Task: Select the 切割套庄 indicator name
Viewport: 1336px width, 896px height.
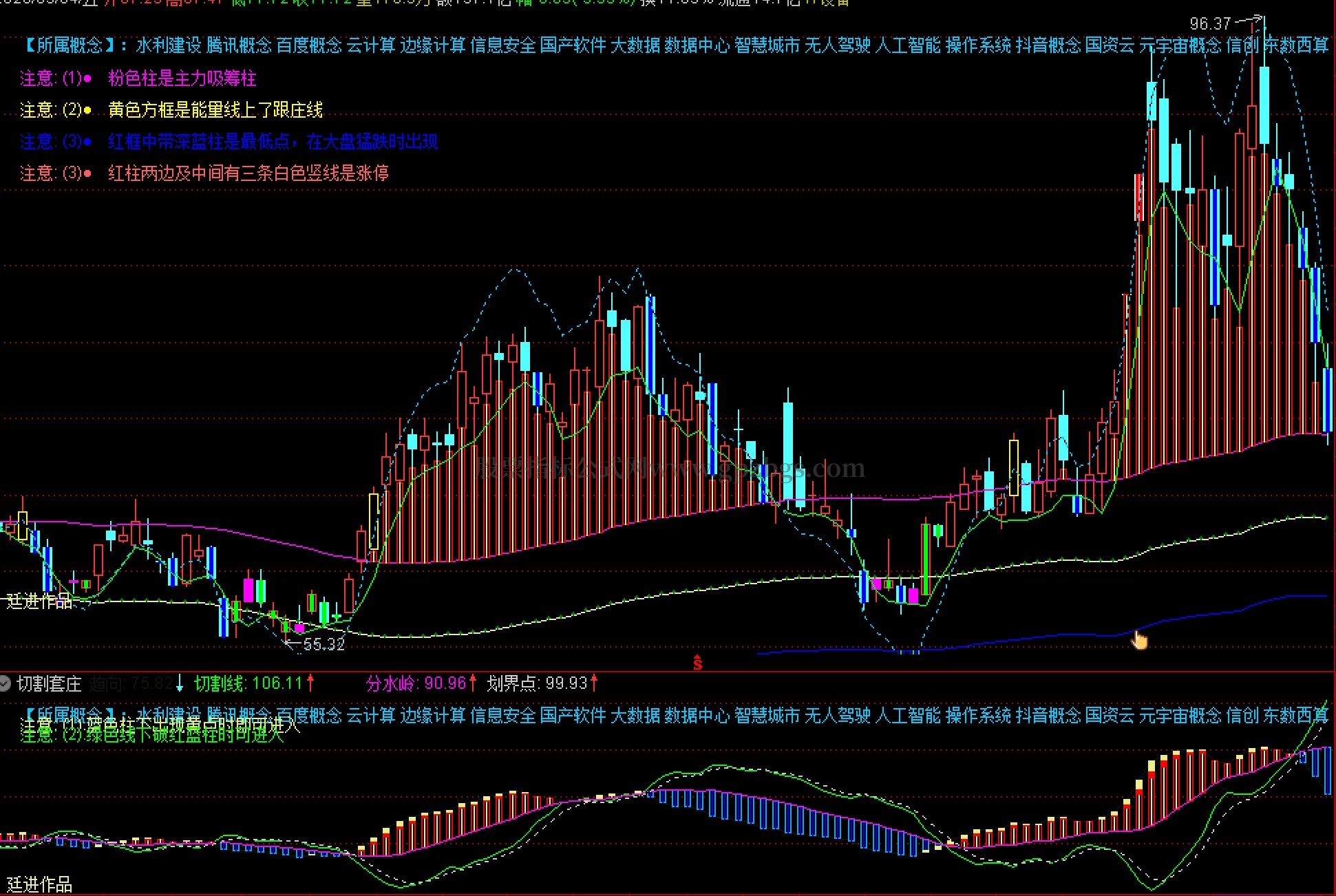Action: coord(50,683)
